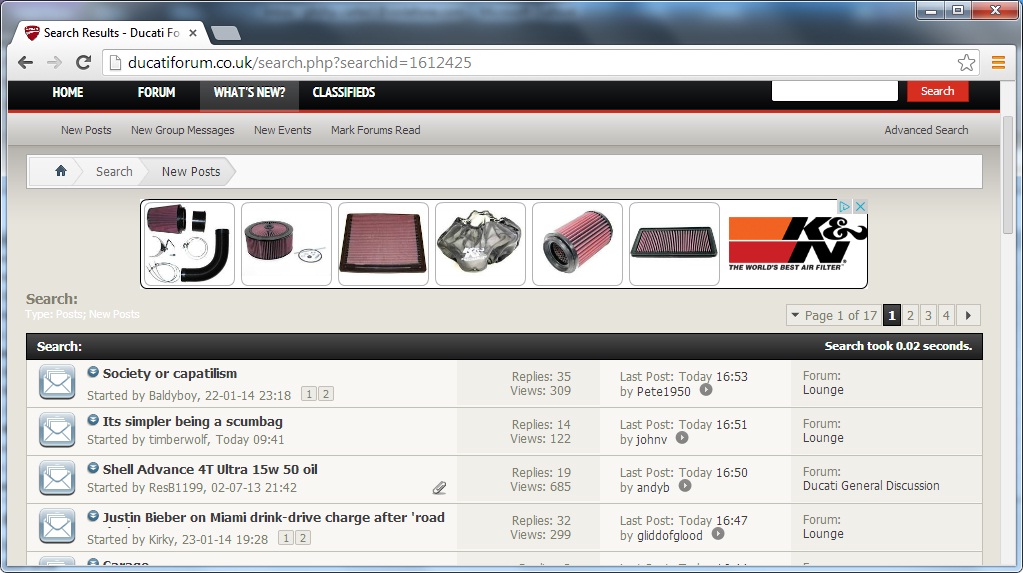
Task: Open the WHAT'S NEW? tab
Action: coord(249,93)
